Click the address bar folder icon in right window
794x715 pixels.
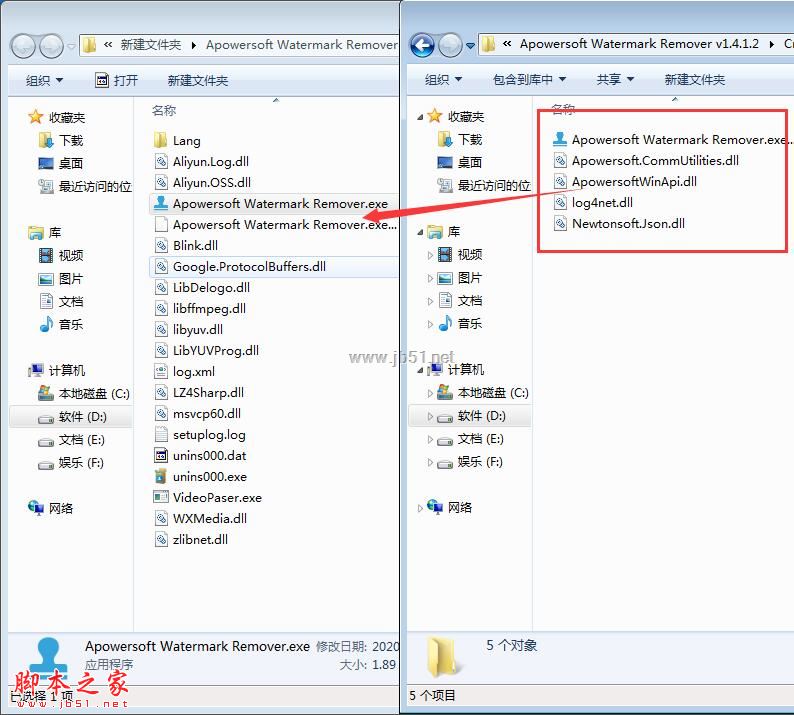[x=488, y=44]
